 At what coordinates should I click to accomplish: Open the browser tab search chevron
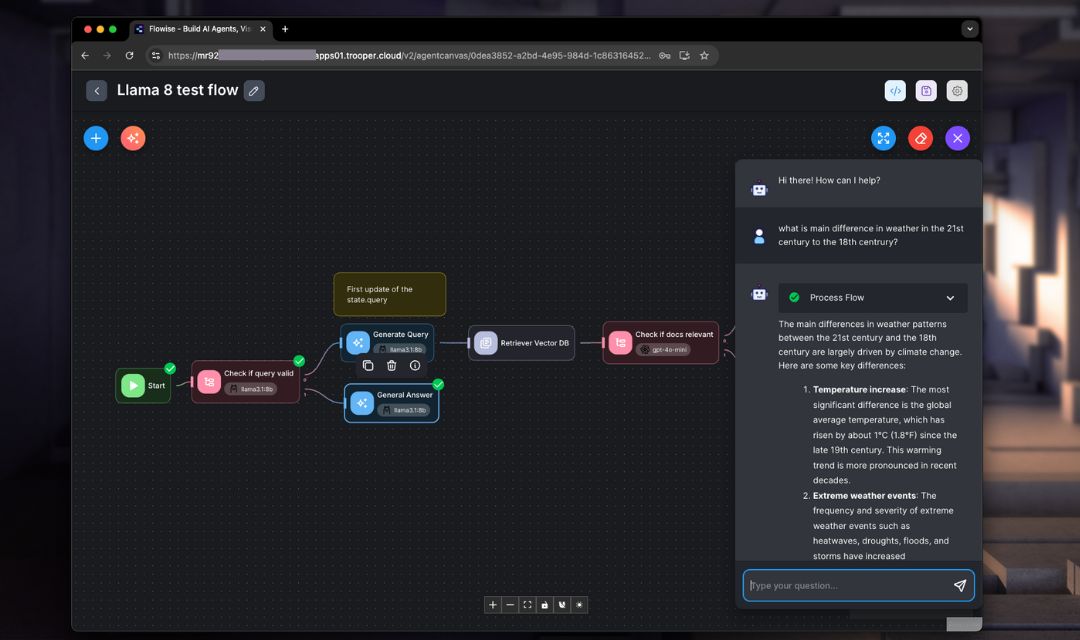968,28
